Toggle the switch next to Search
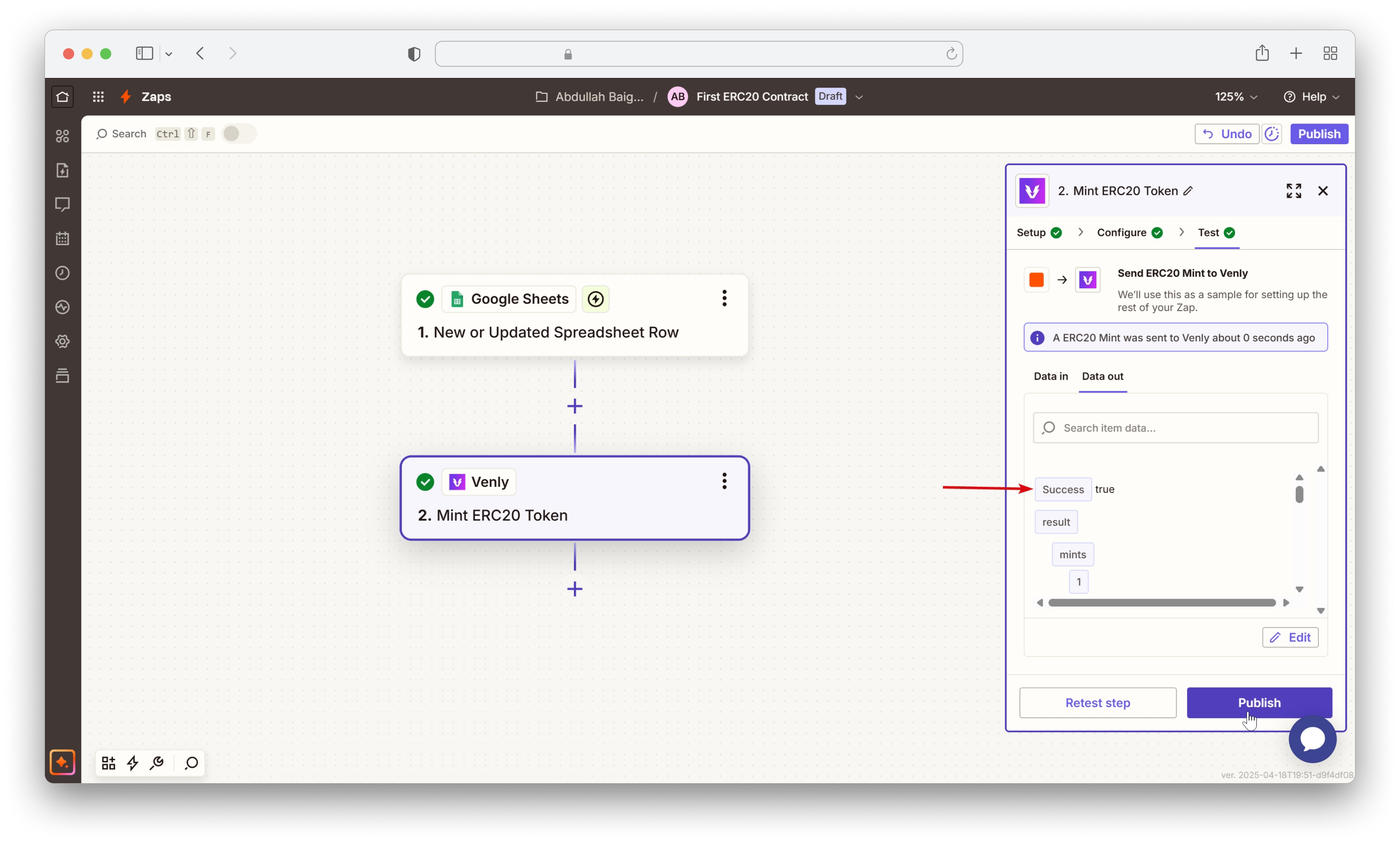The width and height of the screenshot is (1400, 843). [x=238, y=134]
